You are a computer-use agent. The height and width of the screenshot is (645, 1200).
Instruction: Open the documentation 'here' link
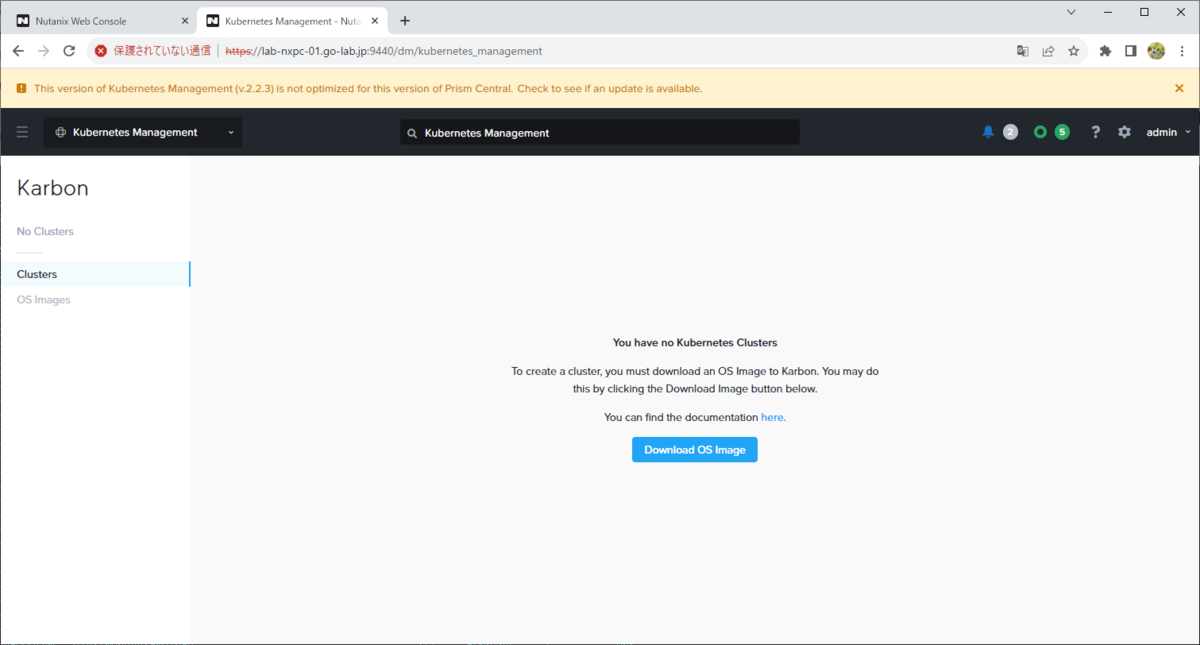tap(773, 417)
